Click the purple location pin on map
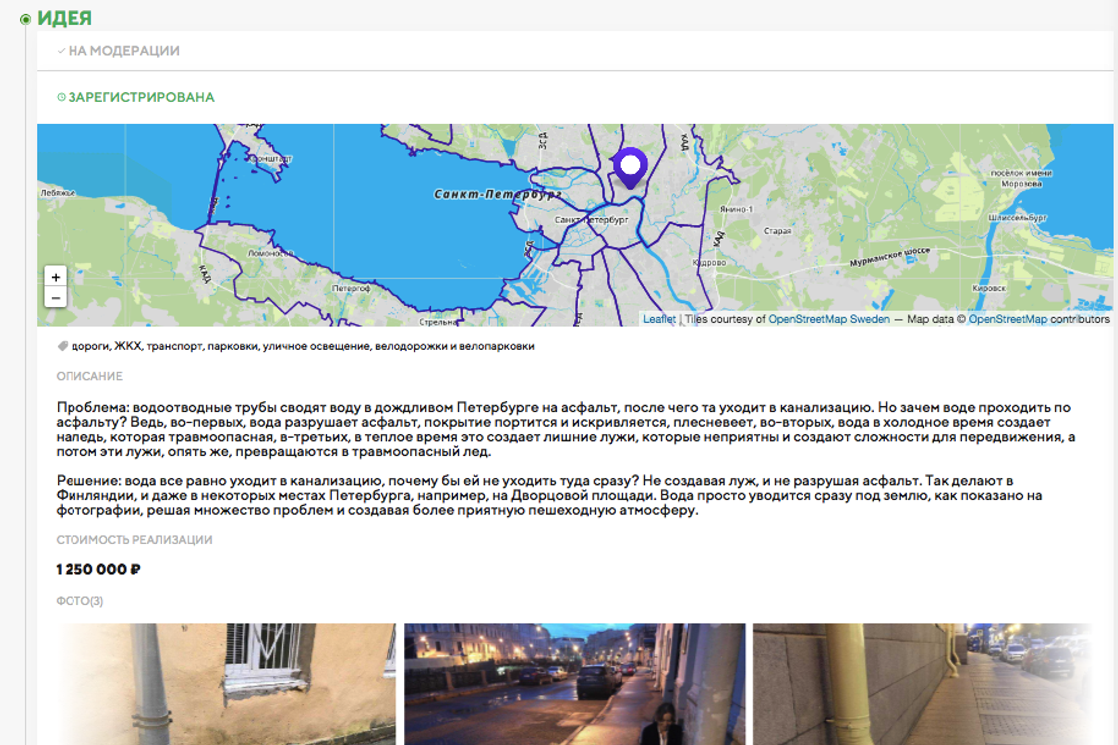Viewport: 1118px width, 745px height. pyautogui.click(x=630, y=167)
